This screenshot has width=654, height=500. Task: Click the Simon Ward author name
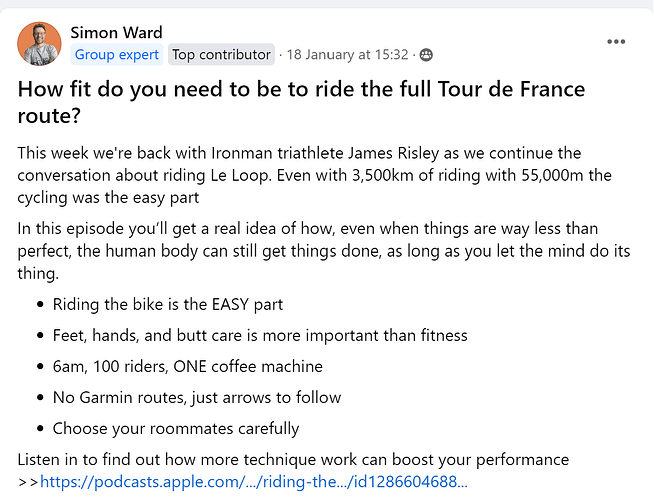click(x=116, y=33)
